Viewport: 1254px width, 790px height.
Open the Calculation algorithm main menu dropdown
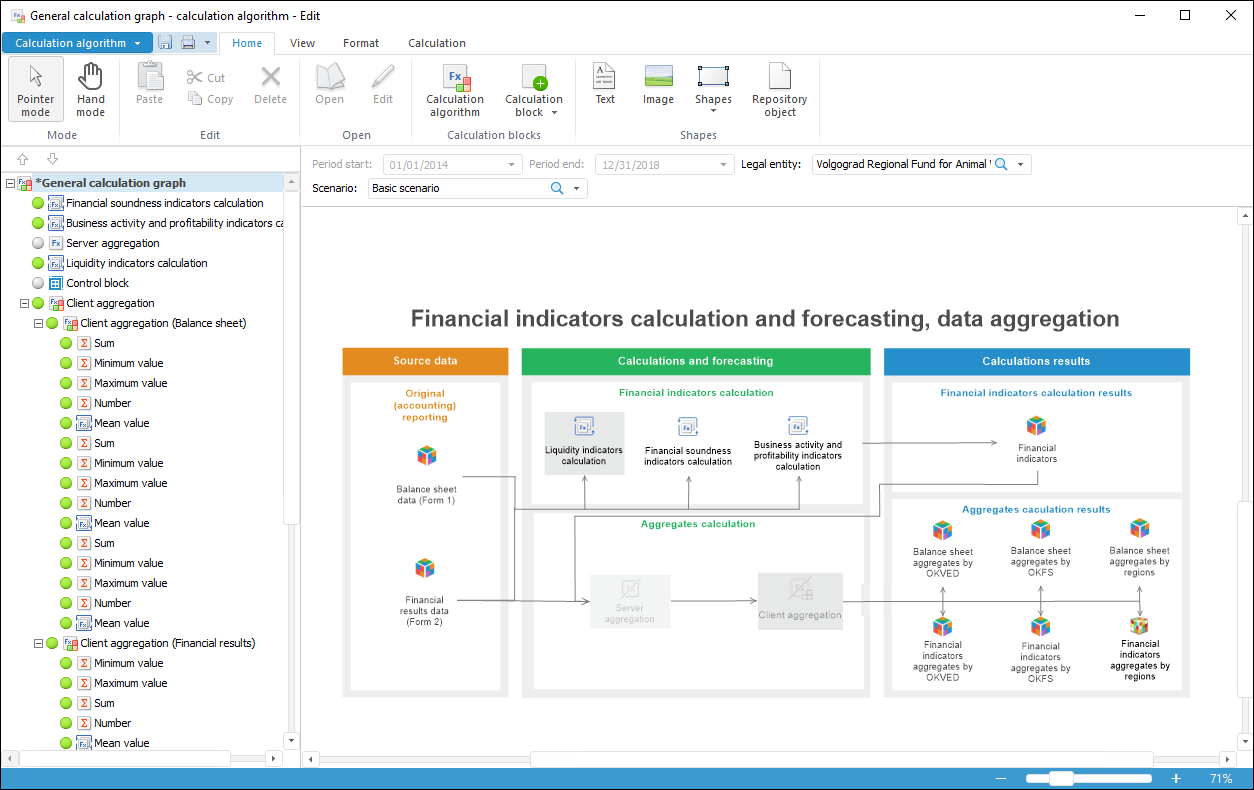tap(77, 43)
